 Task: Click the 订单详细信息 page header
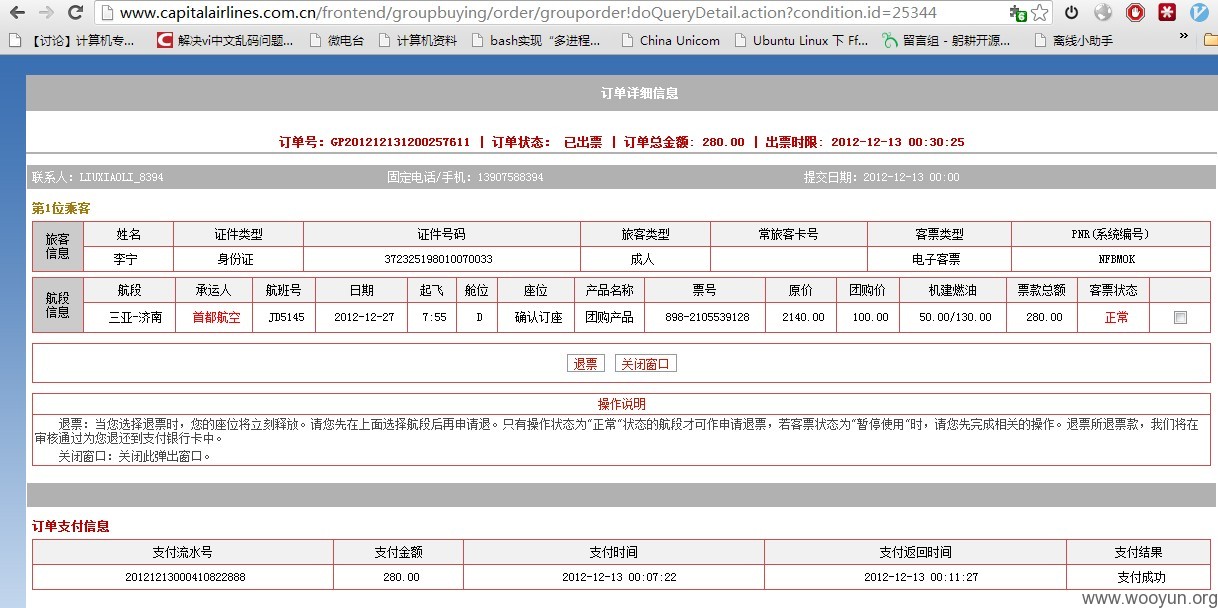point(640,93)
